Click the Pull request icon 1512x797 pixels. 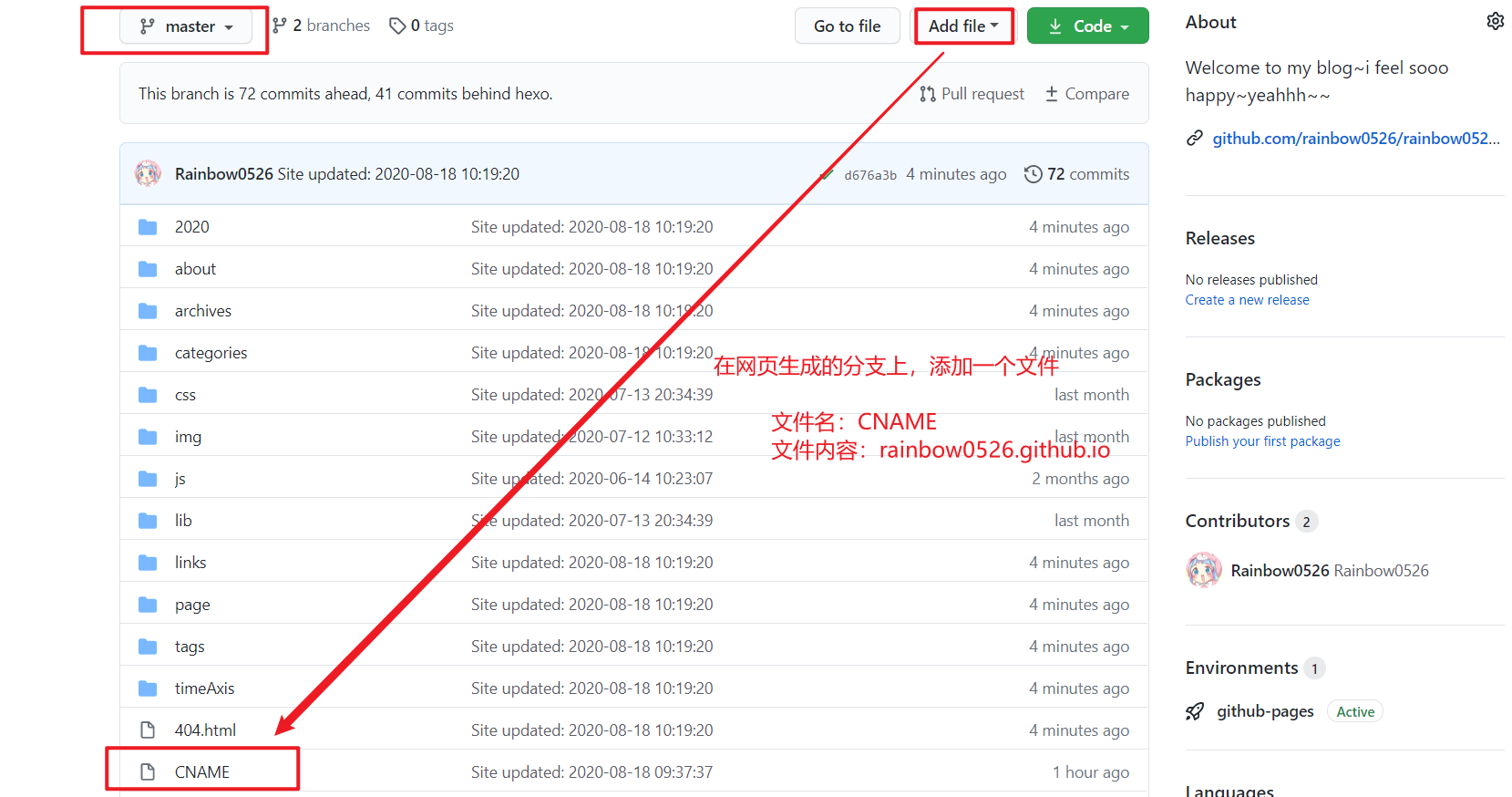tap(928, 94)
